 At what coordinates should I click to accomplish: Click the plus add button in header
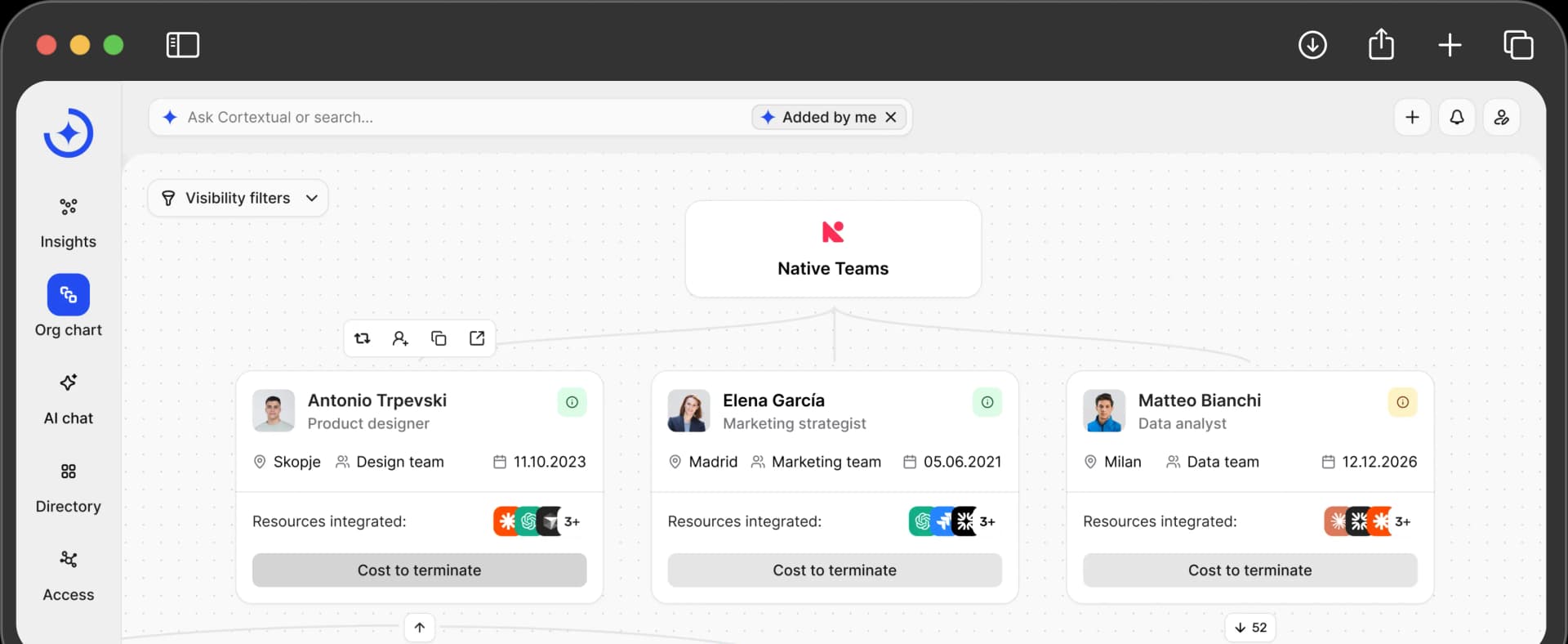tap(1412, 118)
